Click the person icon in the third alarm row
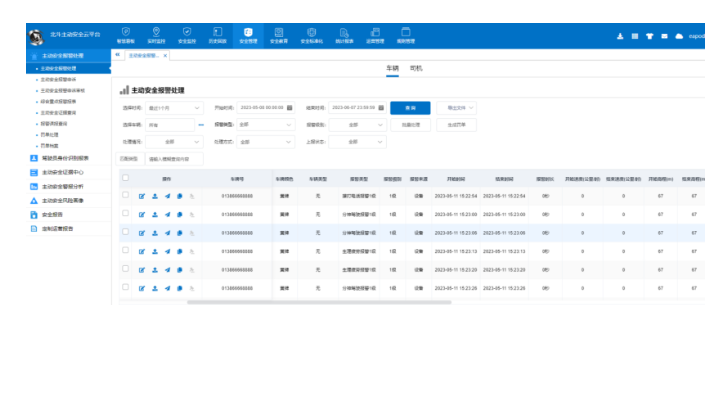Screen dimensions: 720x394 [x=155, y=233]
